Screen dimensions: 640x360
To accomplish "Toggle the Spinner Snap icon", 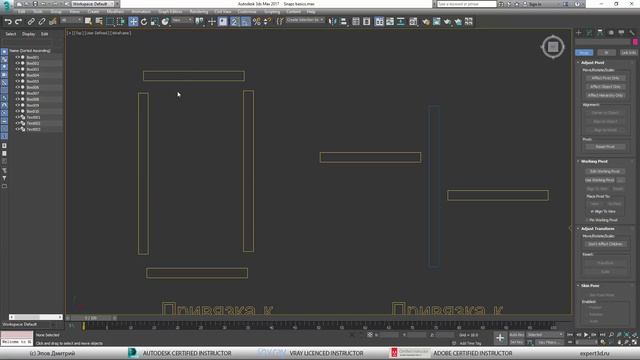I will (x=267, y=22).
